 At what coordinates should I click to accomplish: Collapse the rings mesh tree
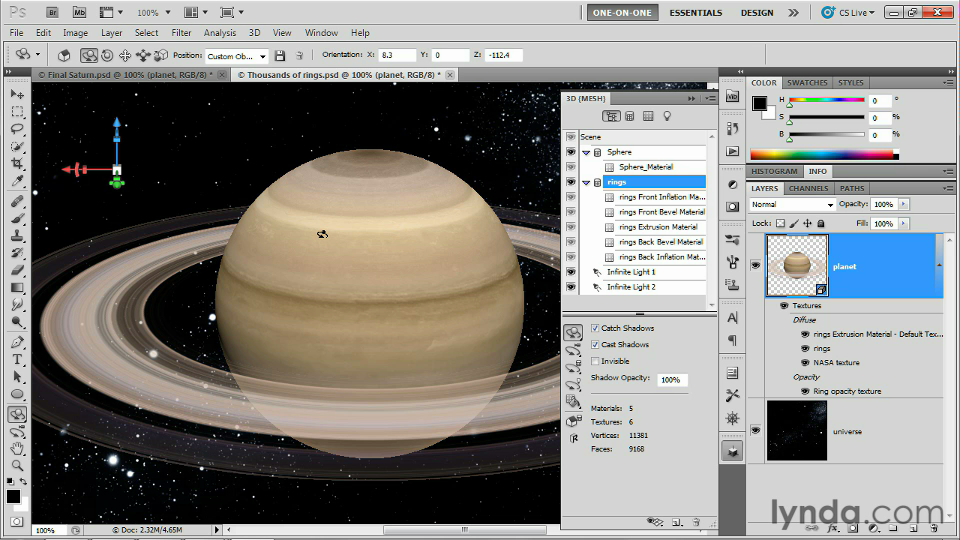tap(586, 182)
